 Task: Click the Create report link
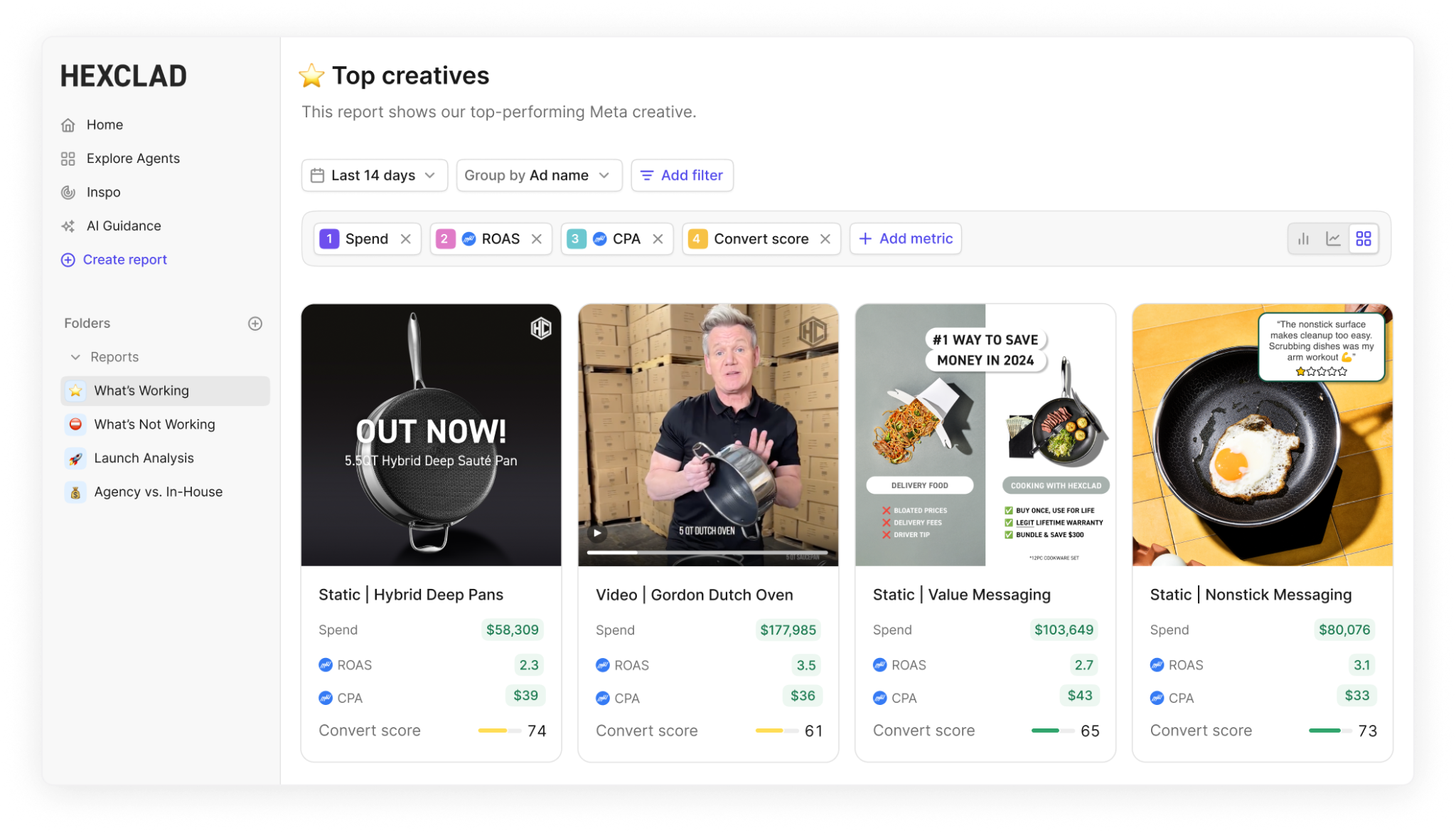(124, 260)
